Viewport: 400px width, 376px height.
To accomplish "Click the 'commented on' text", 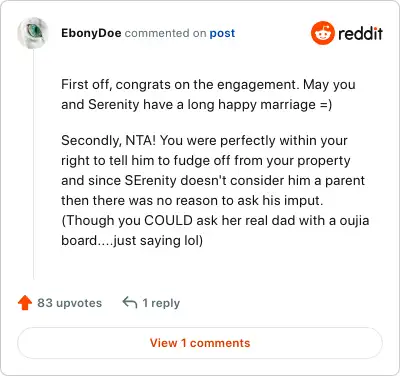I will point(165,33).
